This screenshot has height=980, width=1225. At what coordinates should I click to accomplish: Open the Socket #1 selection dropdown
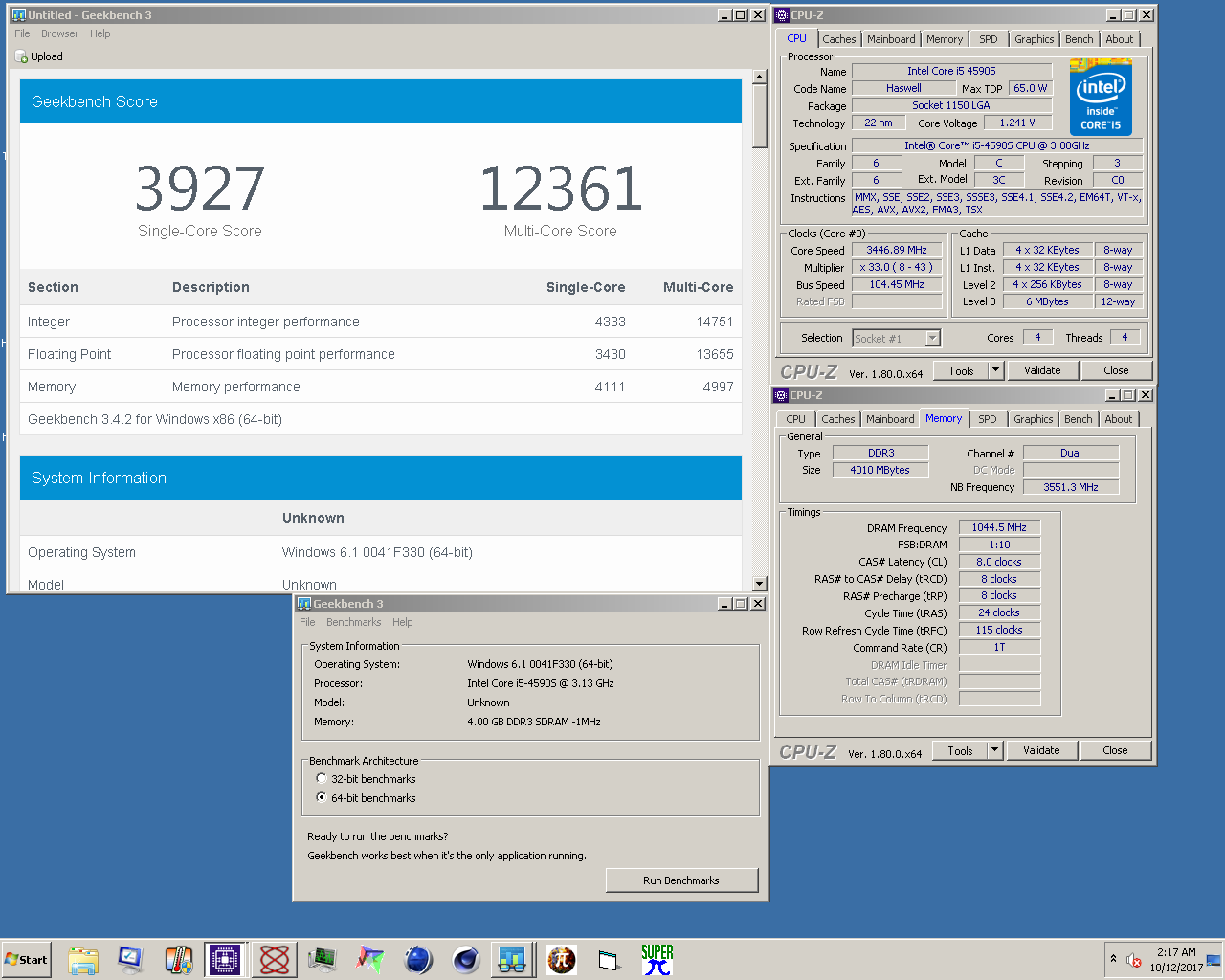[897, 338]
